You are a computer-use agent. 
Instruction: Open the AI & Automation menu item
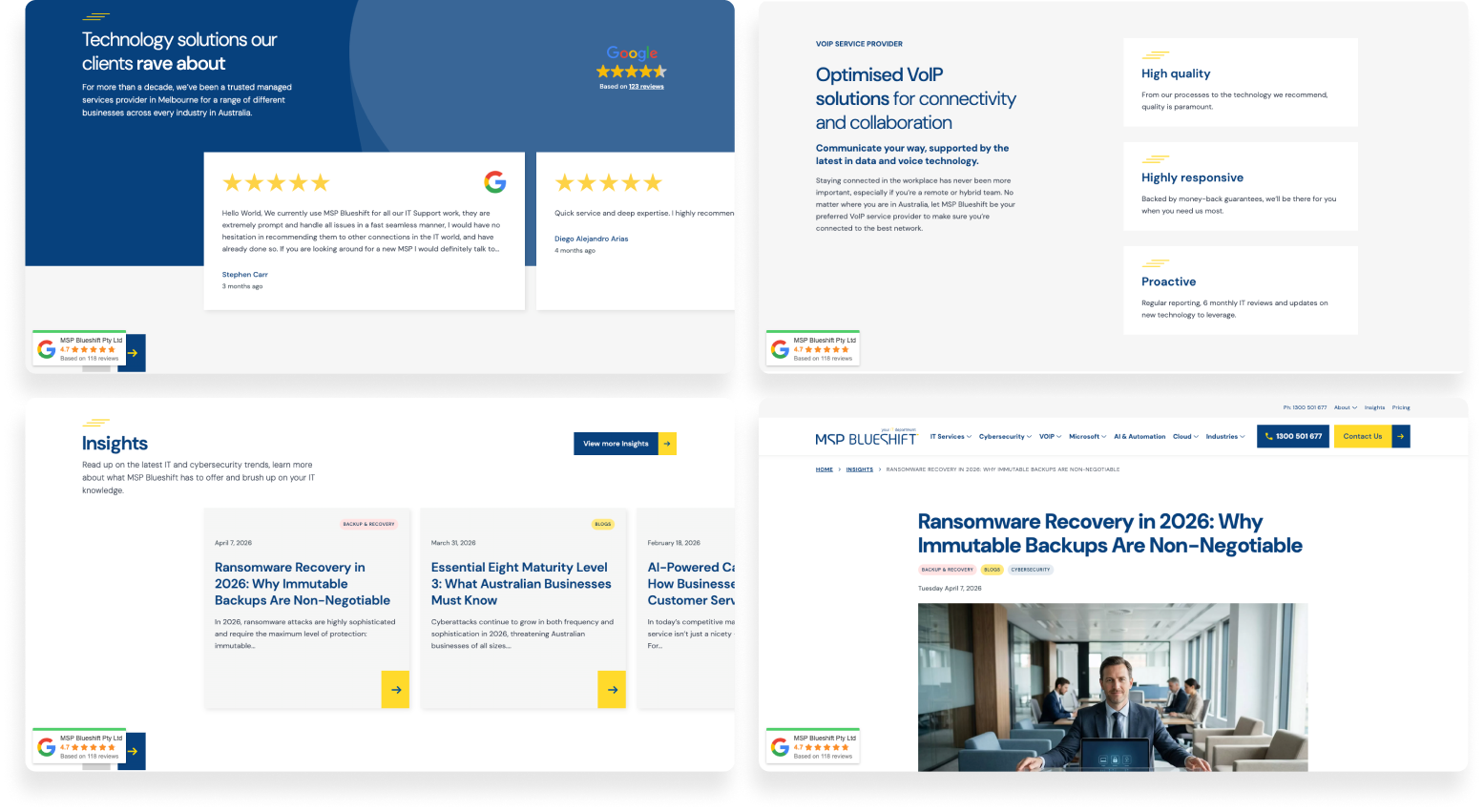pyautogui.click(x=1139, y=436)
